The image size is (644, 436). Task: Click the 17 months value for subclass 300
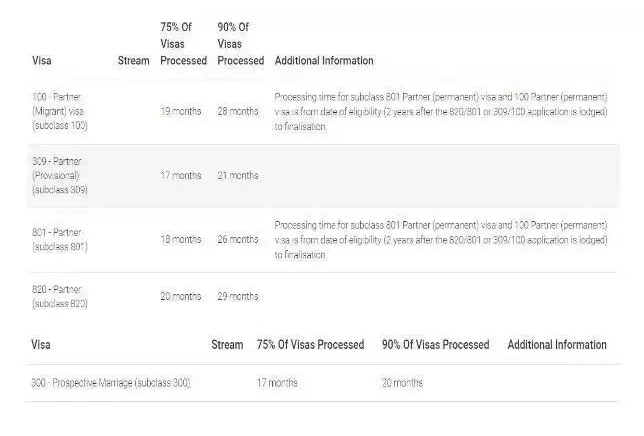(277, 383)
